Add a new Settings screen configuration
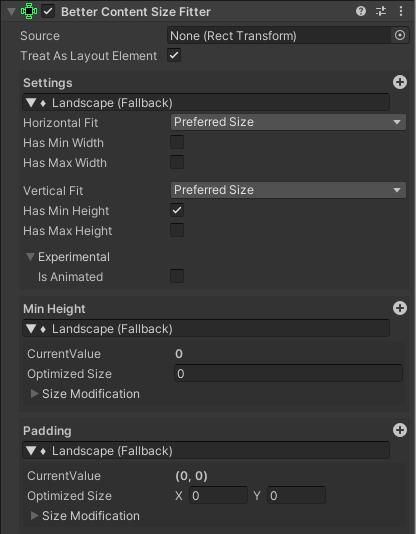 point(400,82)
